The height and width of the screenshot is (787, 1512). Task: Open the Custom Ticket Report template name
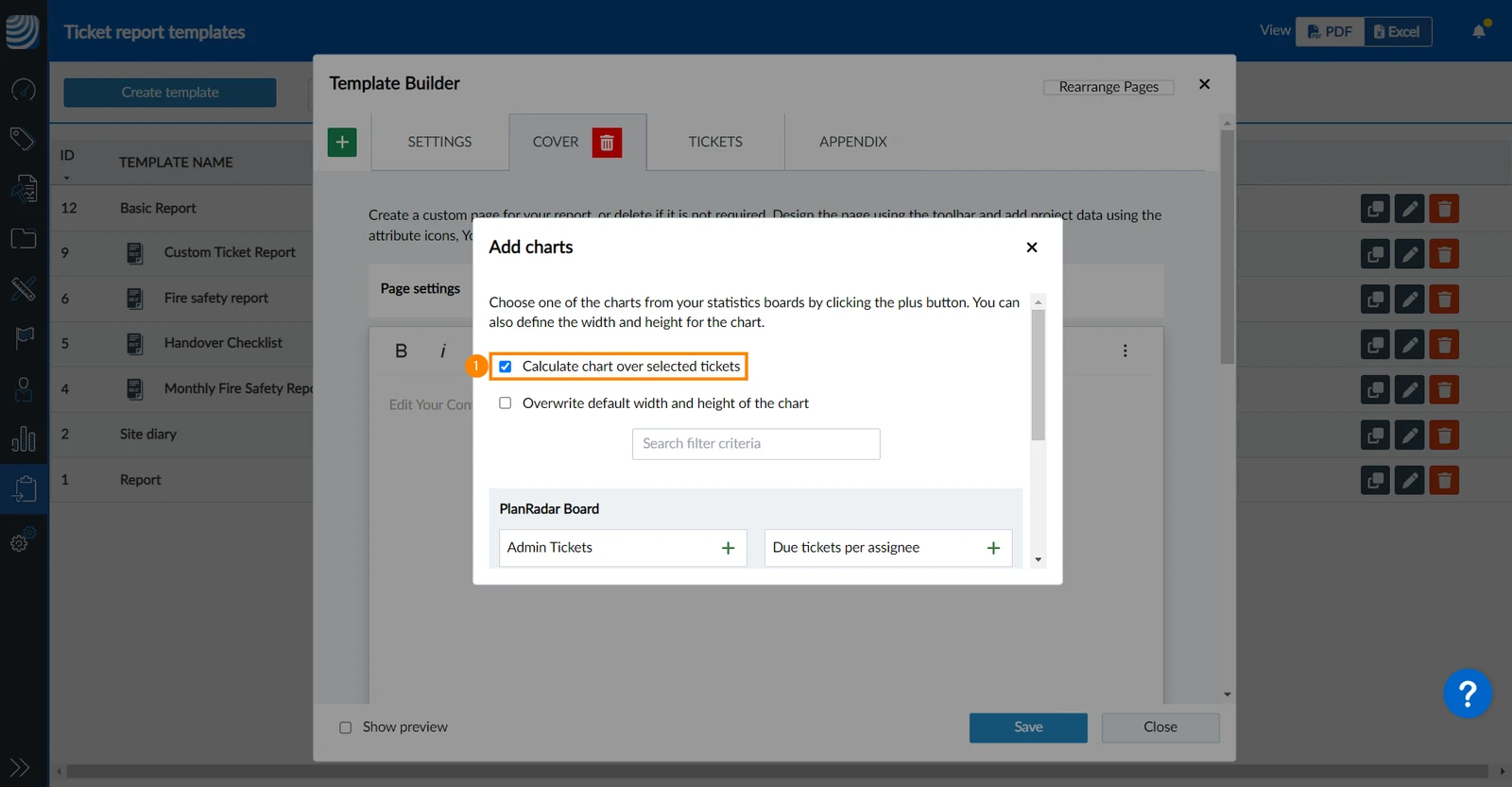pyautogui.click(x=230, y=252)
